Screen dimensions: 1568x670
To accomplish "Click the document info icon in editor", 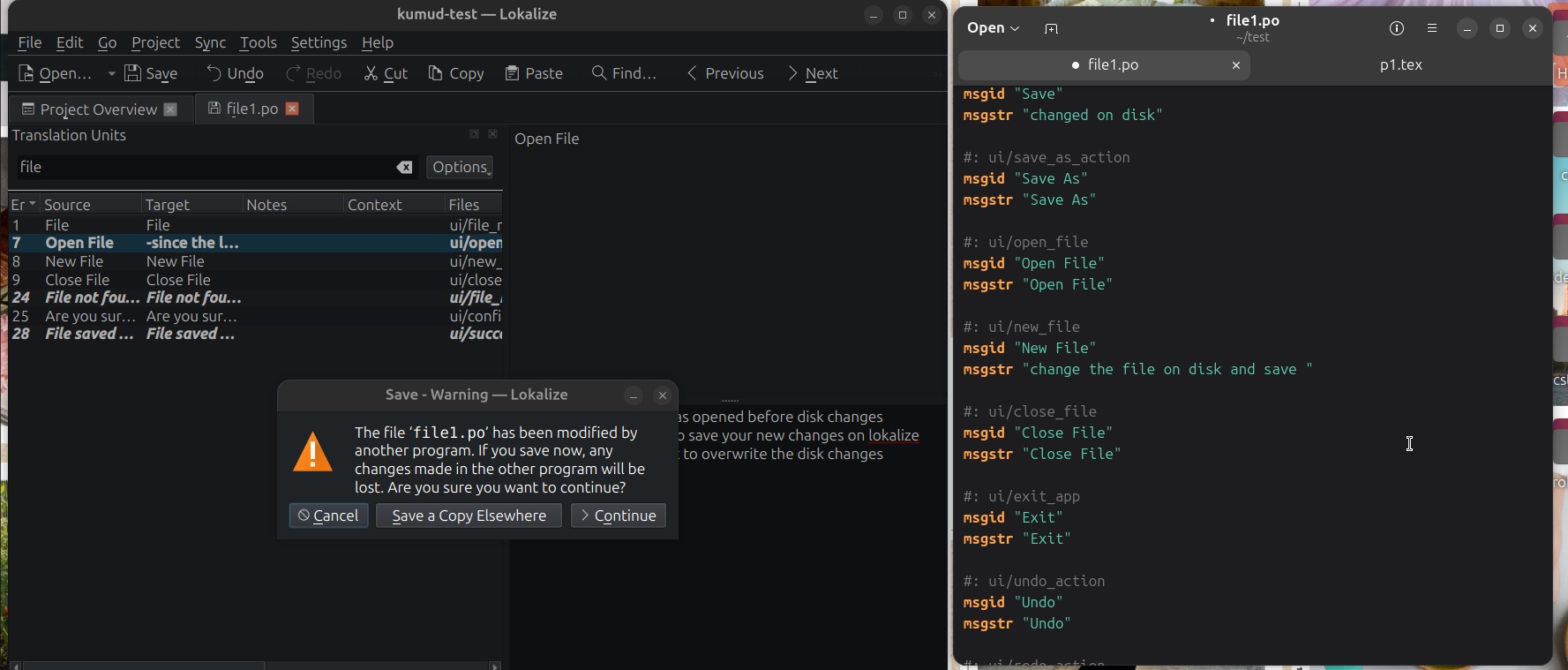I will (1396, 28).
